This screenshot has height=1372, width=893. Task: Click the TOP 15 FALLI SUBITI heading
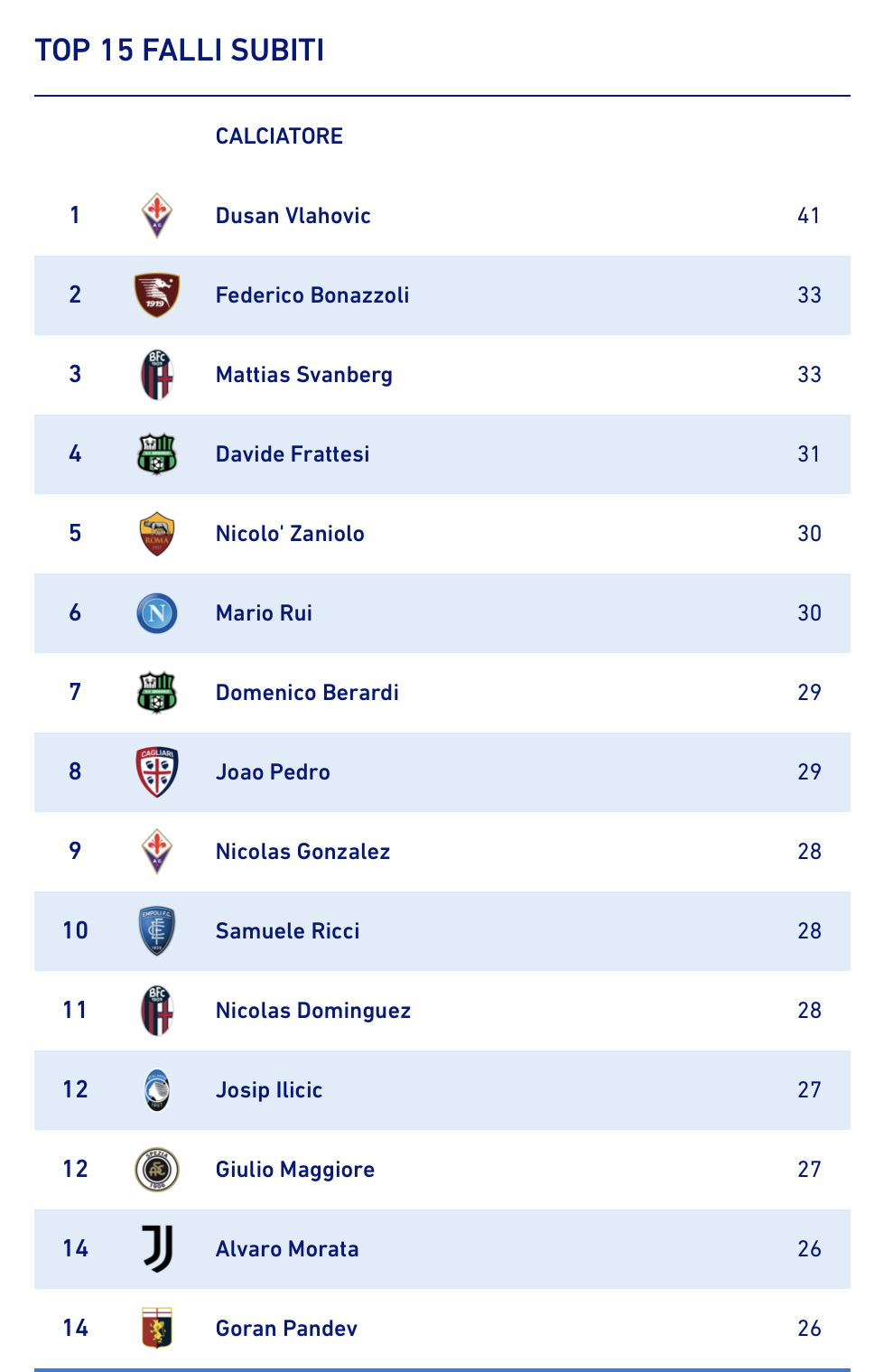click(180, 50)
